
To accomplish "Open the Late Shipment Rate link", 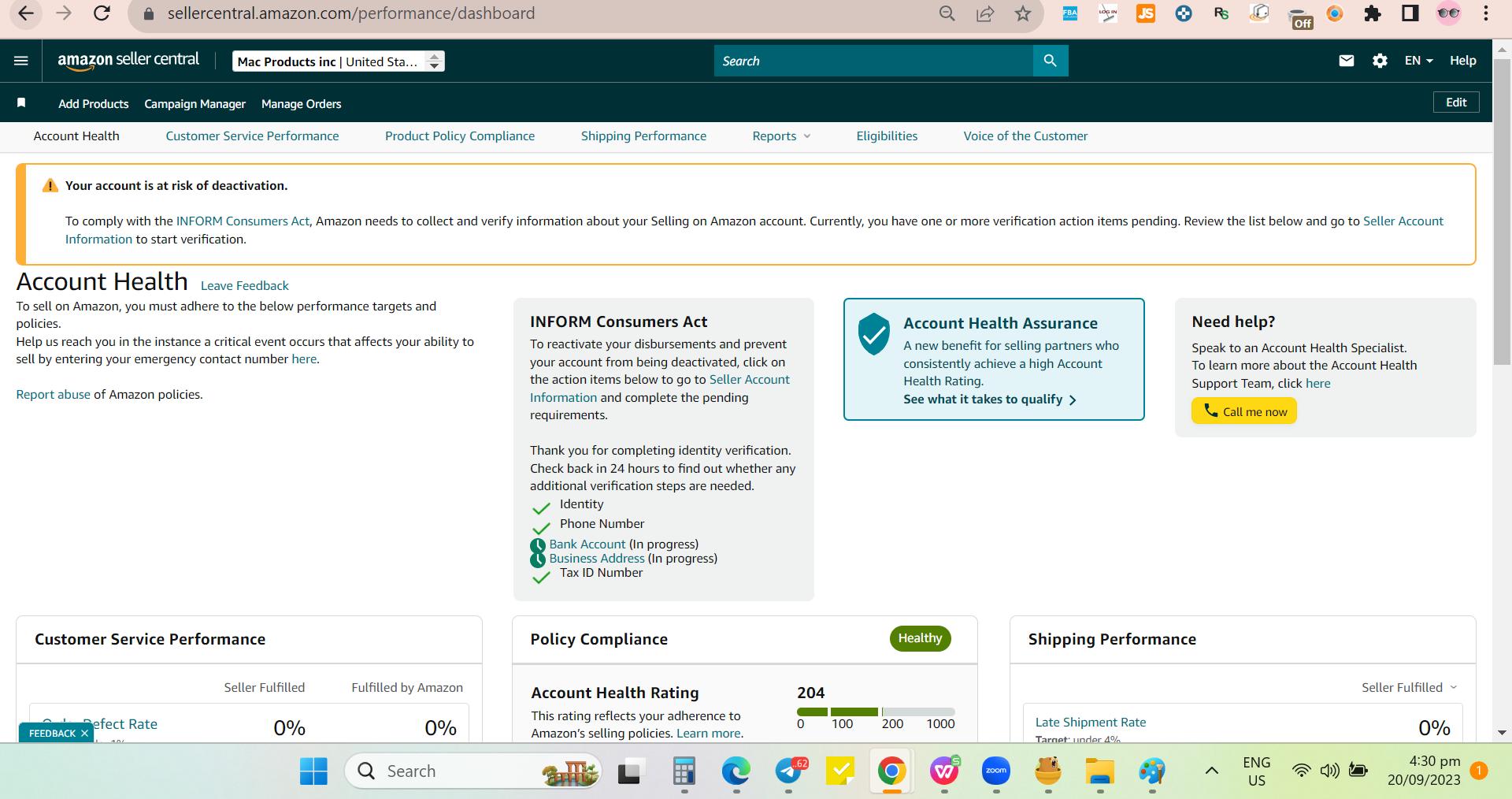I will point(1091,723).
